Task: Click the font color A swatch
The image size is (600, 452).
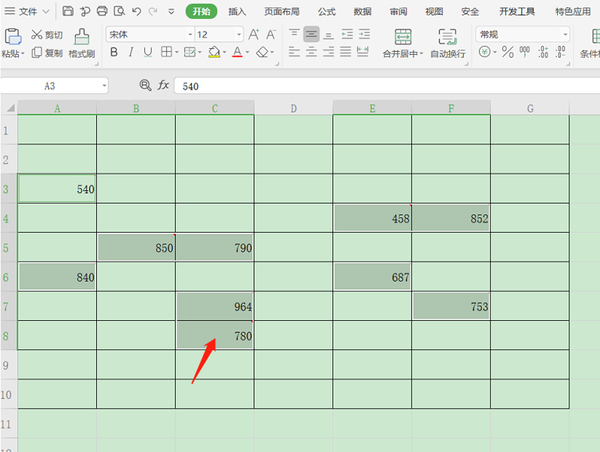Action: click(x=237, y=52)
